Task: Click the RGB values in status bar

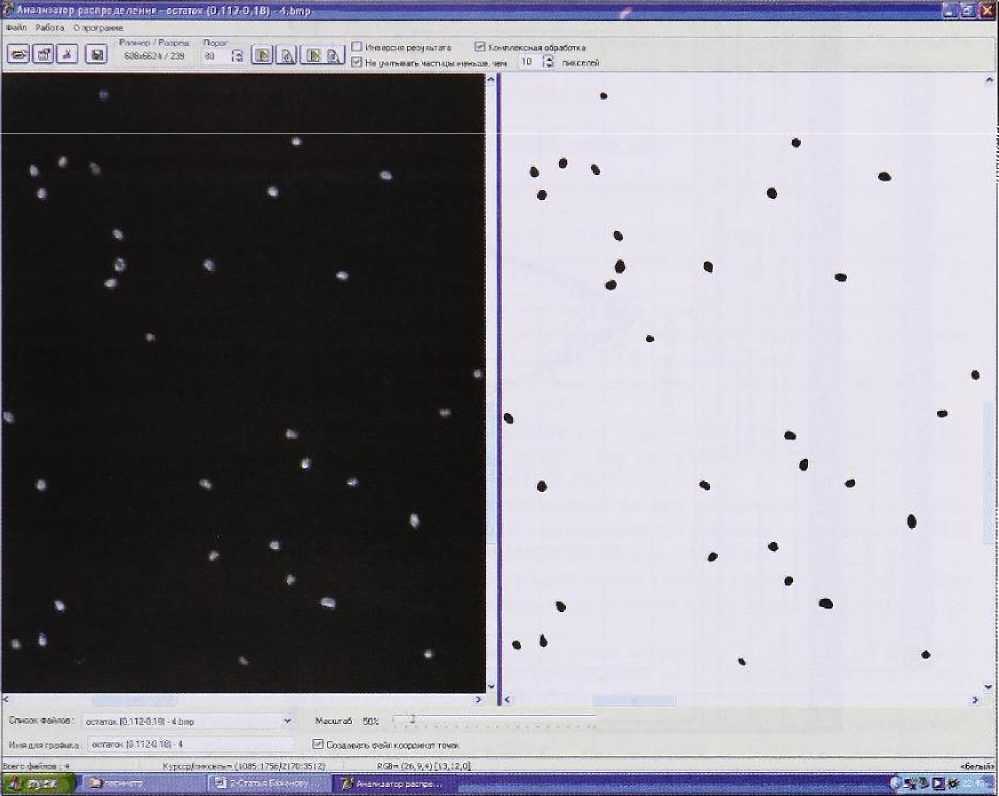Action: [x=424, y=766]
